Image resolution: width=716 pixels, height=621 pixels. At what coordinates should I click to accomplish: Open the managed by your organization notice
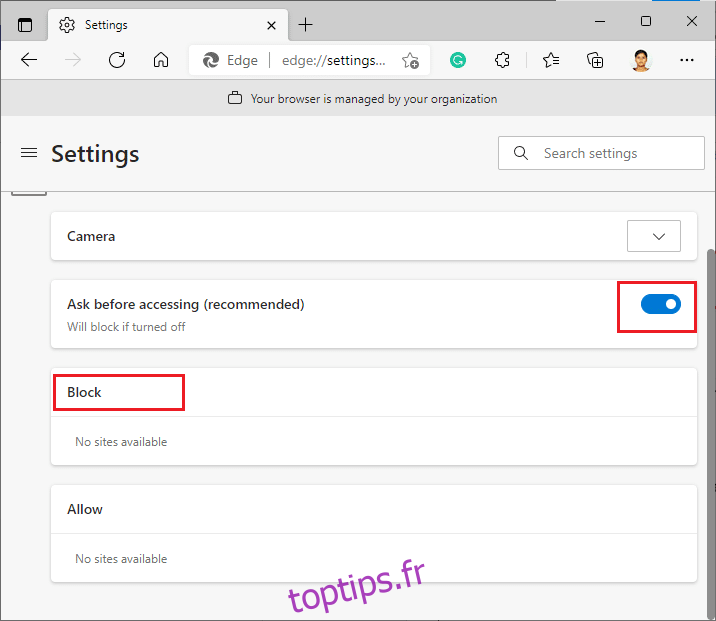(x=374, y=99)
